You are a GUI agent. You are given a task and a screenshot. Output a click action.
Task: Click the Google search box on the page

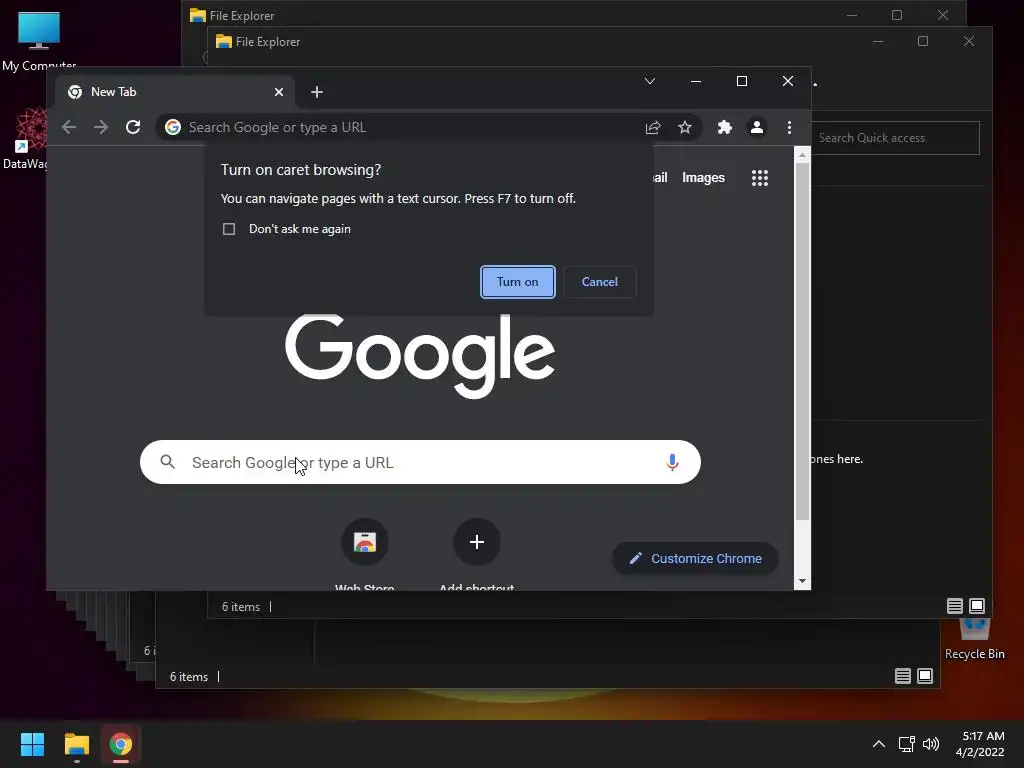tap(420, 462)
